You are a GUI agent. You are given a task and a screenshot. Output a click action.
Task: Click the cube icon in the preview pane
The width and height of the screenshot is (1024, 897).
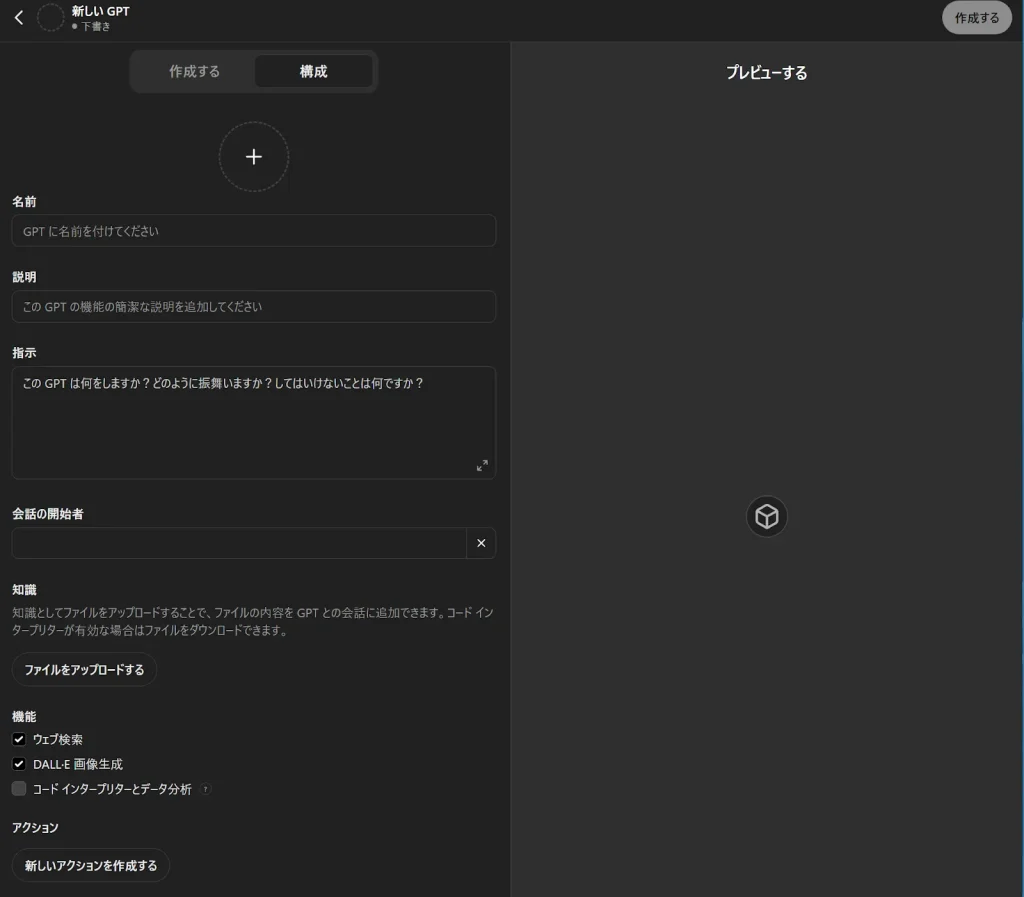point(767,517)
